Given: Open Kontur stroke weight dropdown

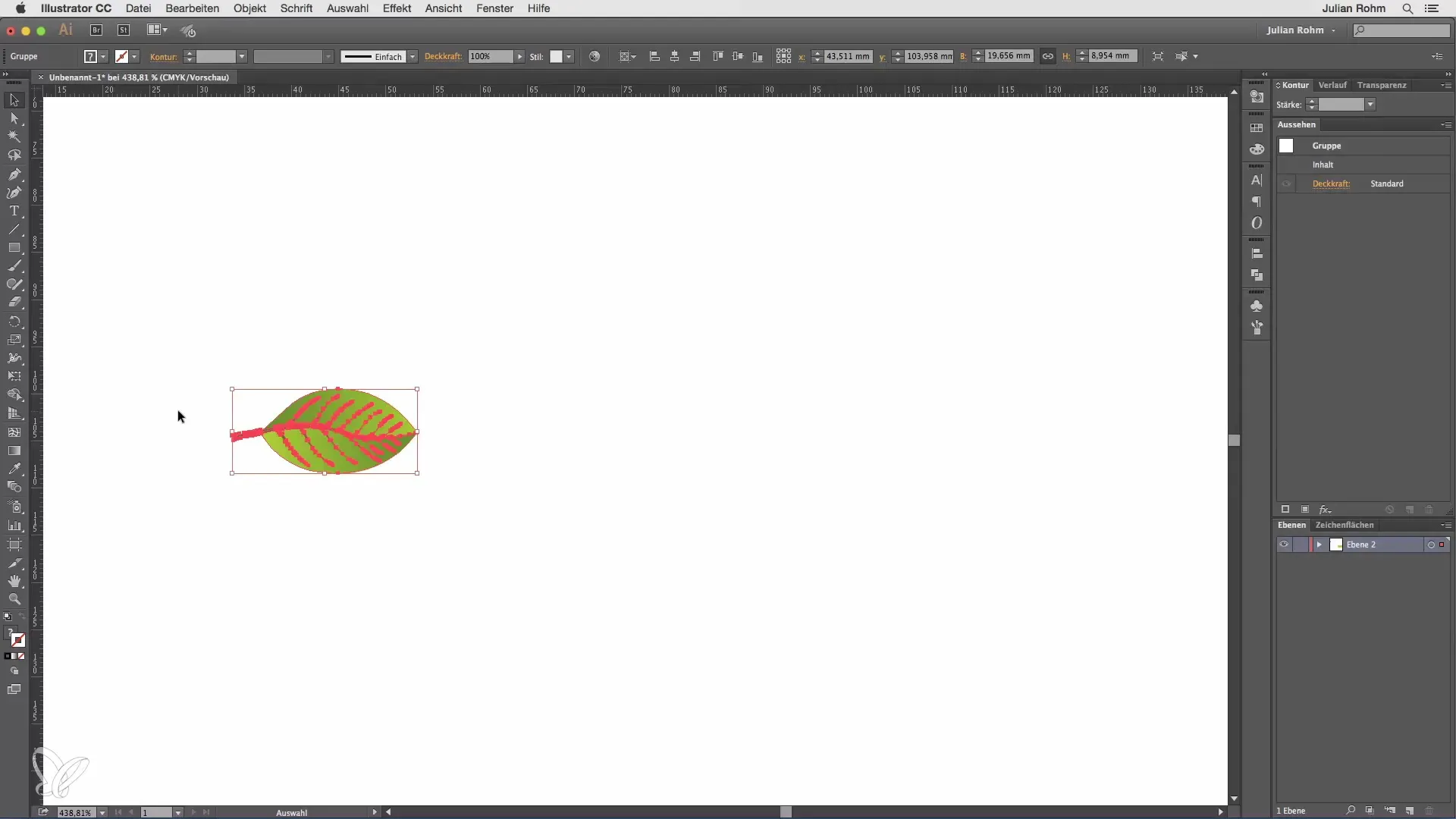Looking at the screenshot, I should [242, 57].
